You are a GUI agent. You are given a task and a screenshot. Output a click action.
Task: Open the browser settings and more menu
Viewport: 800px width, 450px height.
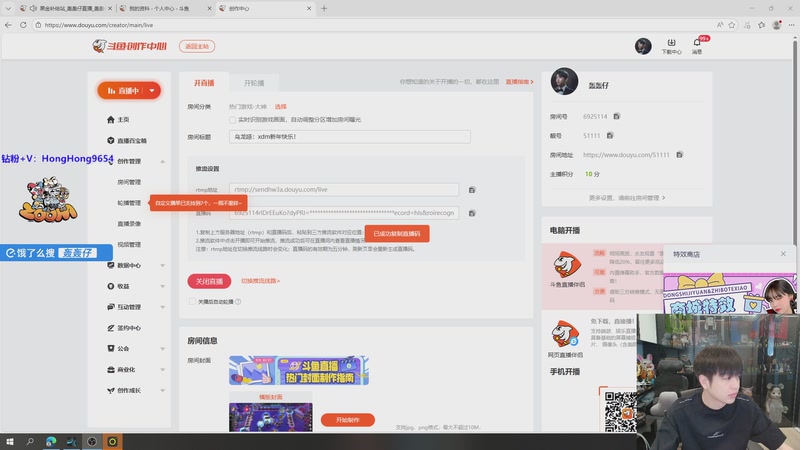pos(791,24)
